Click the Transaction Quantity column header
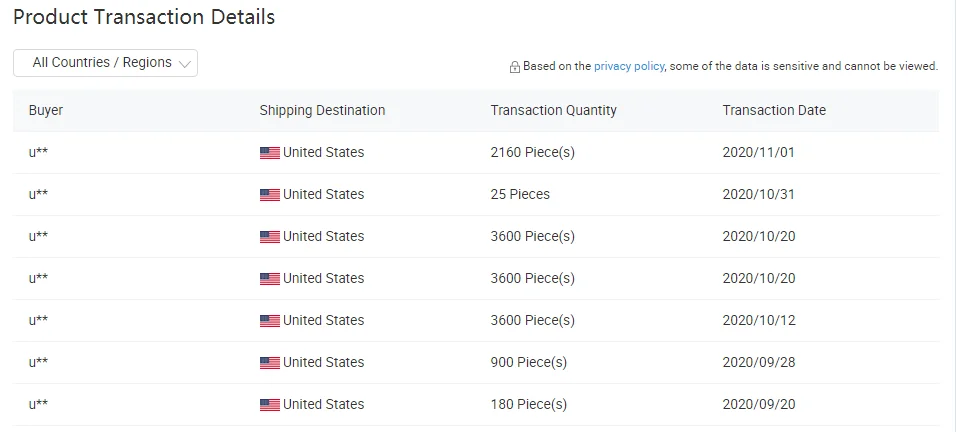 [553, 110]
